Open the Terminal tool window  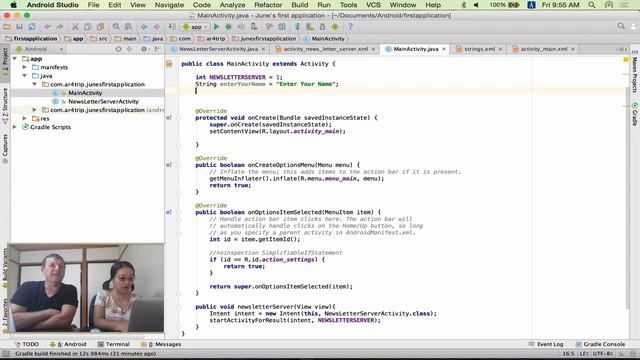click(113, 344)
